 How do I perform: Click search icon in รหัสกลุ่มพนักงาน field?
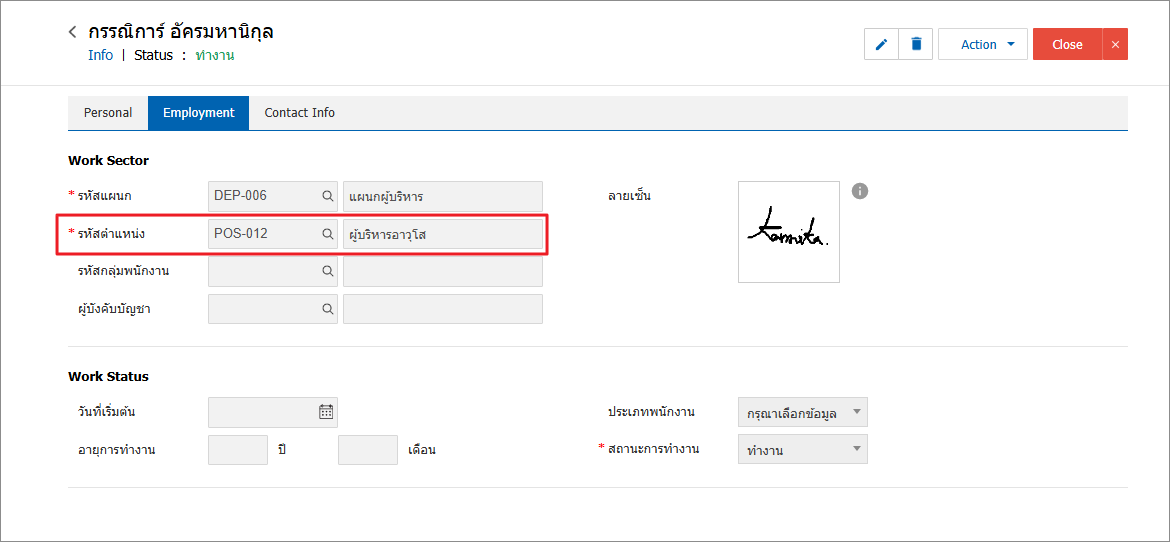(327, 271)
